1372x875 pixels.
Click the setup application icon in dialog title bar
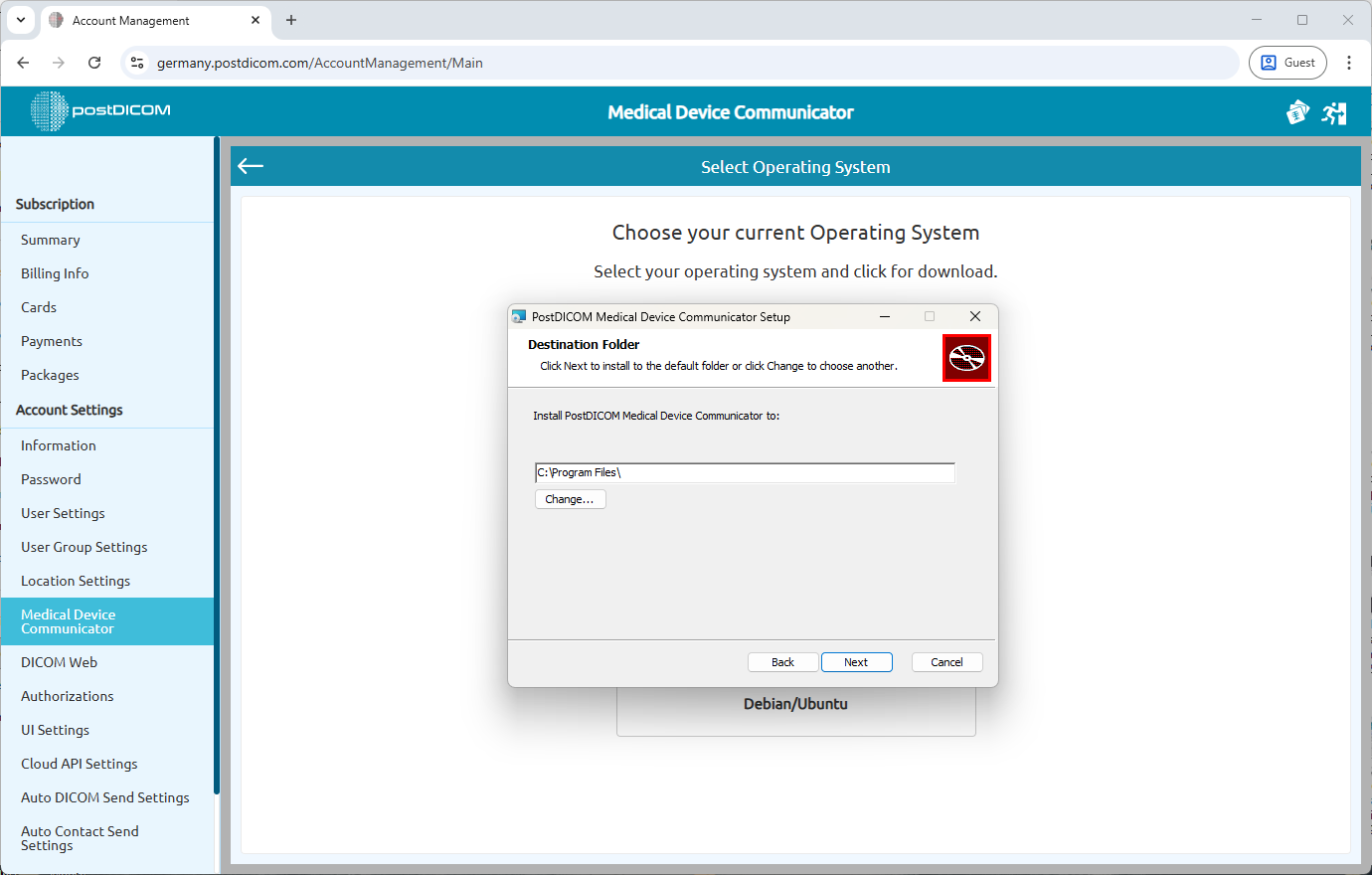pyautogui.click(x=518, y=316)
